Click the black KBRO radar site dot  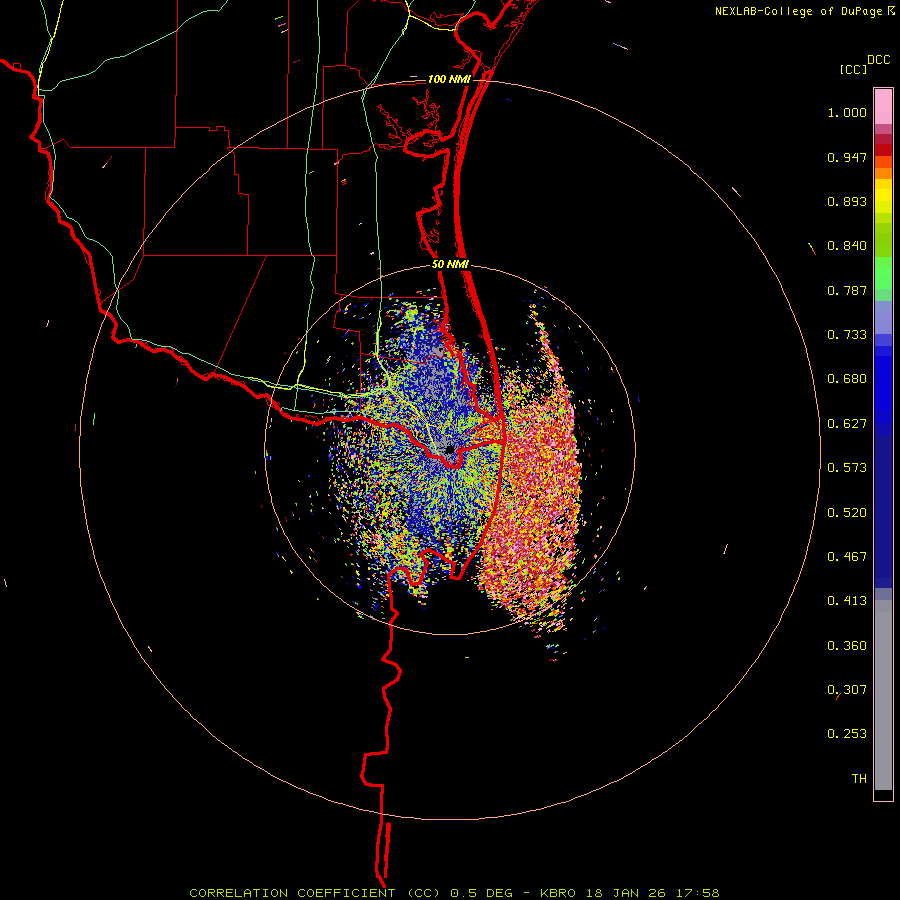click(449, 449)
